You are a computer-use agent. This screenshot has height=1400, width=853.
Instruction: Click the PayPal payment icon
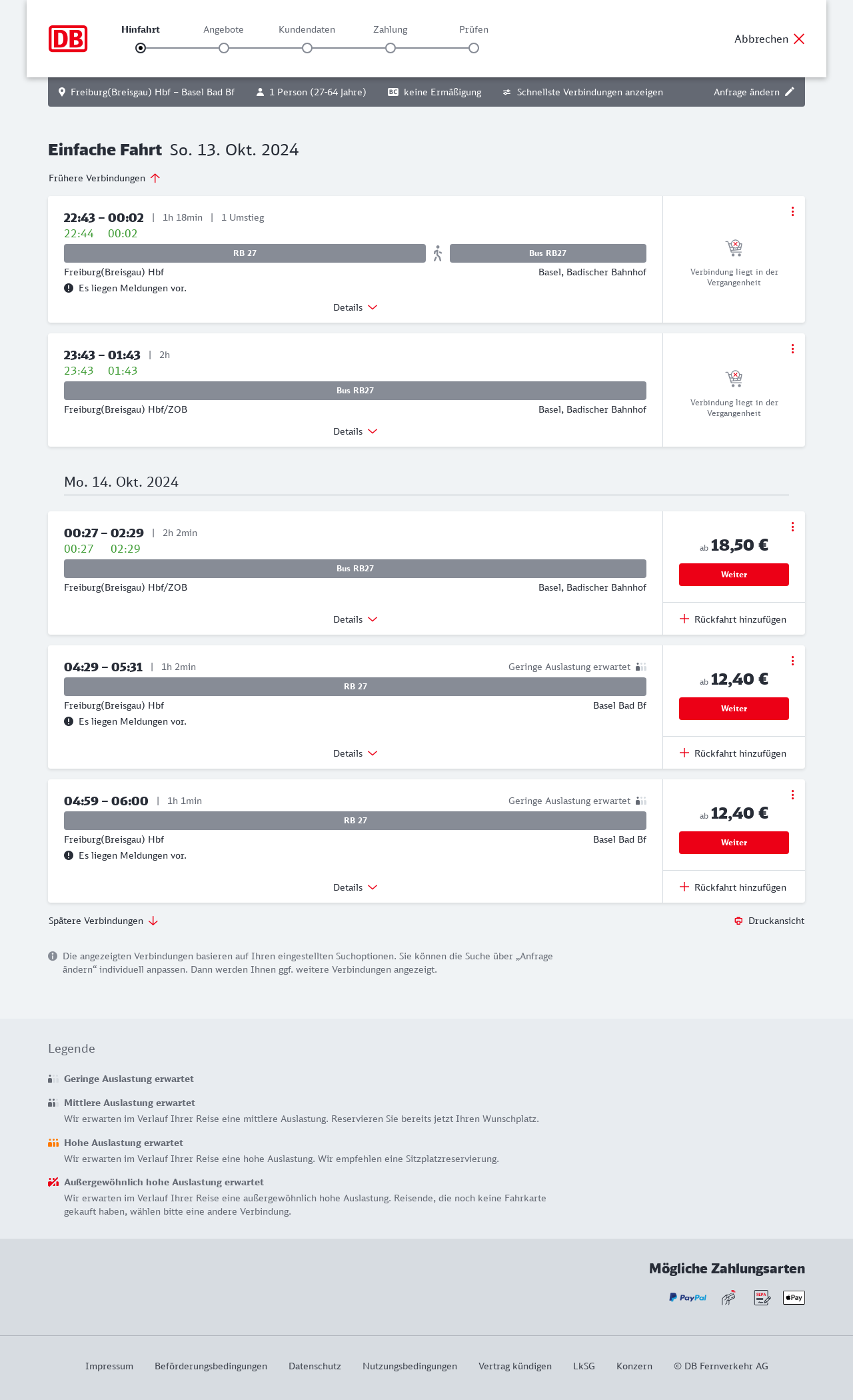688,1297
